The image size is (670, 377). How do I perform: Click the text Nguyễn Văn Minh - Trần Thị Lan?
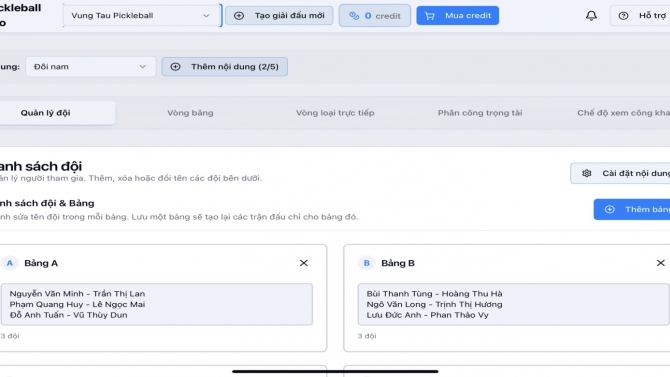tap(77, 294)
